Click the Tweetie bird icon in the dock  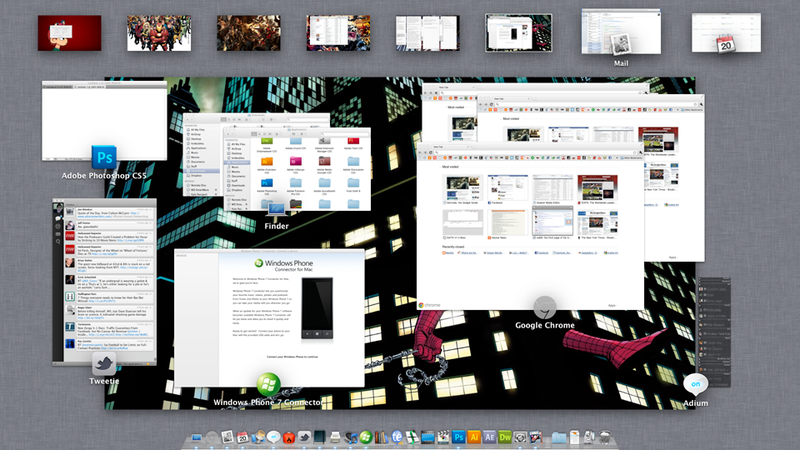pos(305,437)
